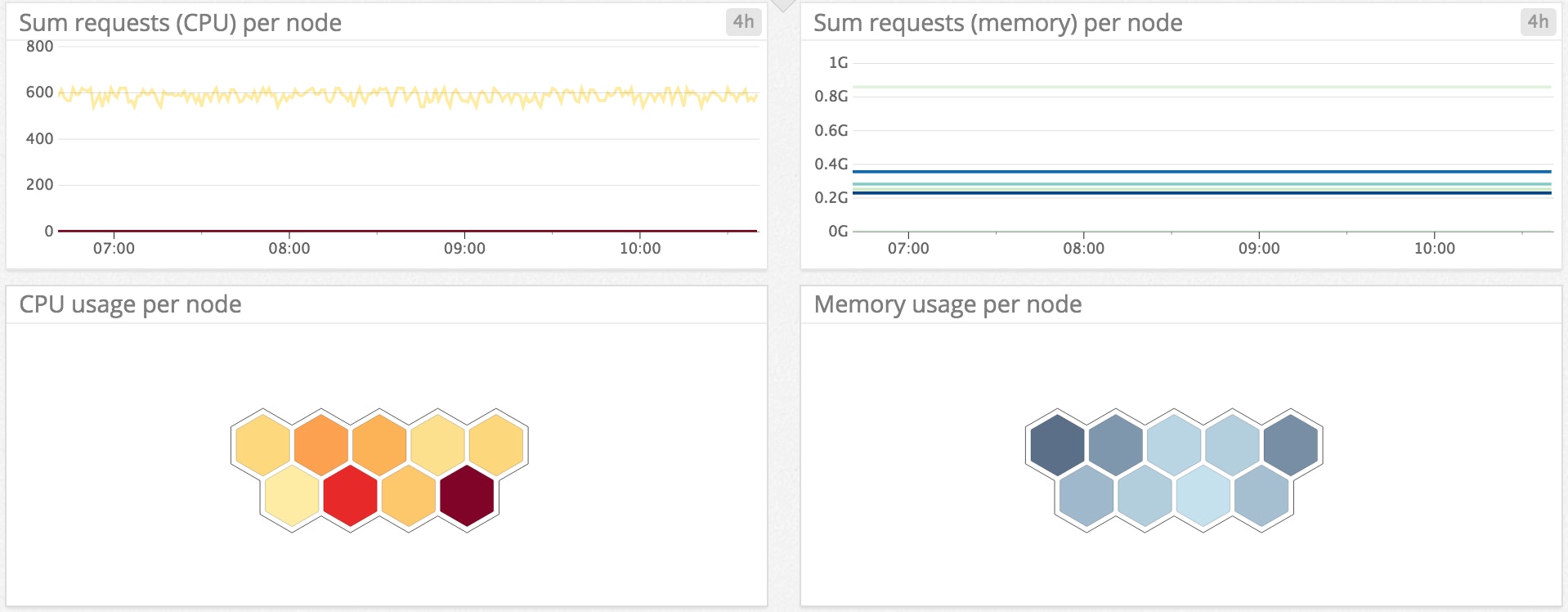
Task: Click the yellow line in the CPU requests graph
Action: 409,96
